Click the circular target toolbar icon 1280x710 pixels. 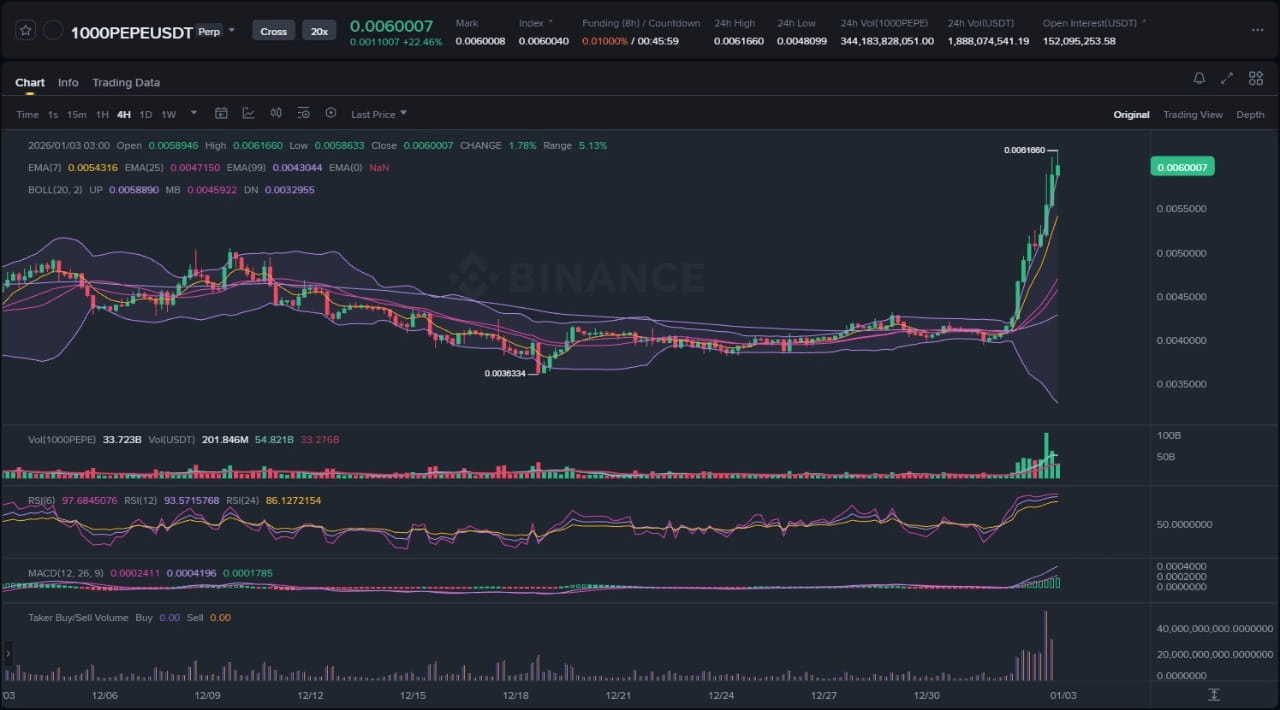[x=331, y=113]
